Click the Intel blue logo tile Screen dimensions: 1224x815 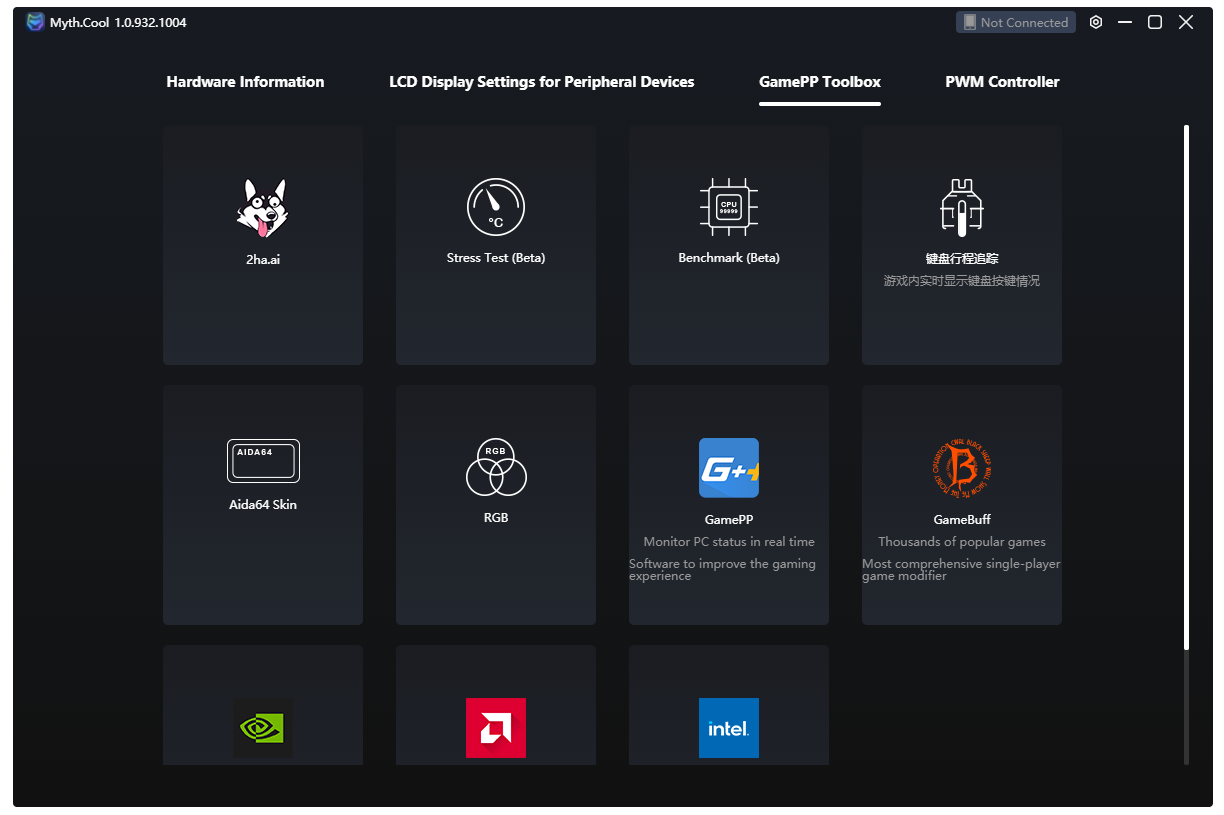729,728
